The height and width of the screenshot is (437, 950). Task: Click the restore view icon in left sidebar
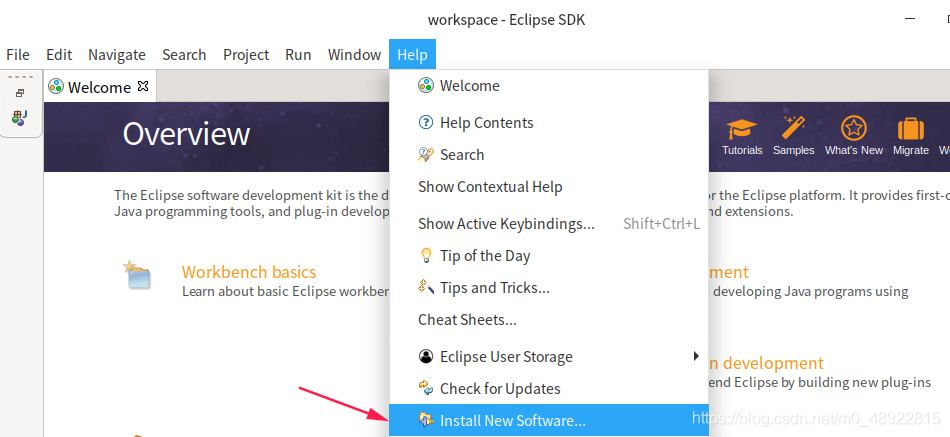pos(19,93)
